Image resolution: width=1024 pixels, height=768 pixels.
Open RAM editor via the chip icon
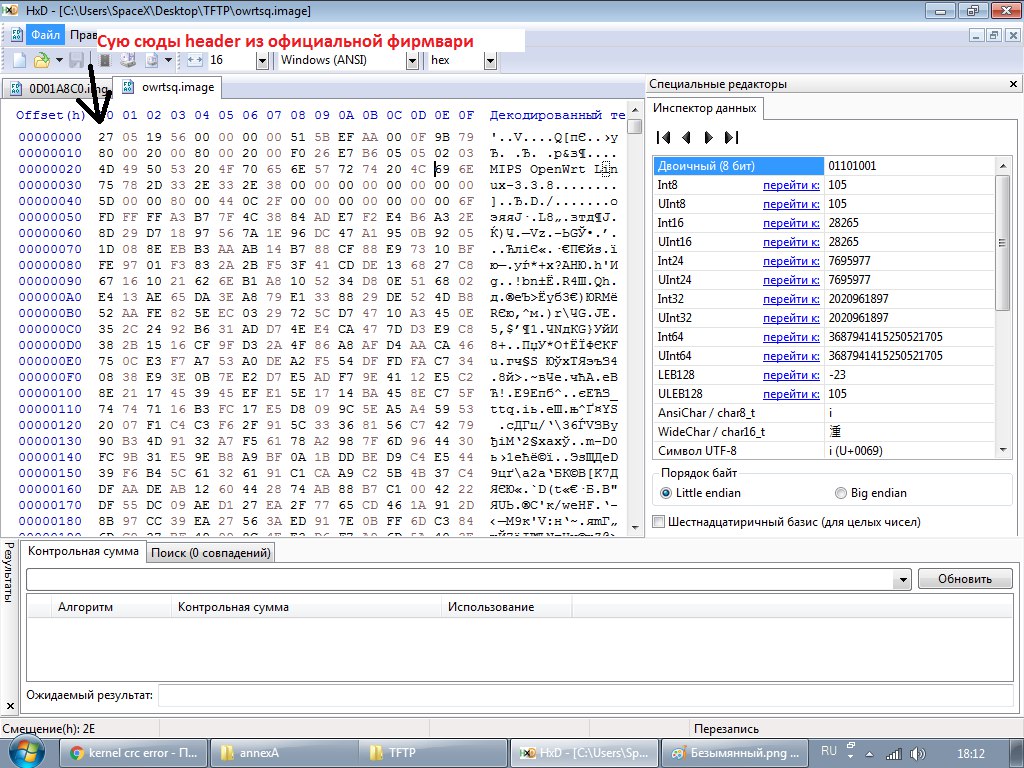104,60
